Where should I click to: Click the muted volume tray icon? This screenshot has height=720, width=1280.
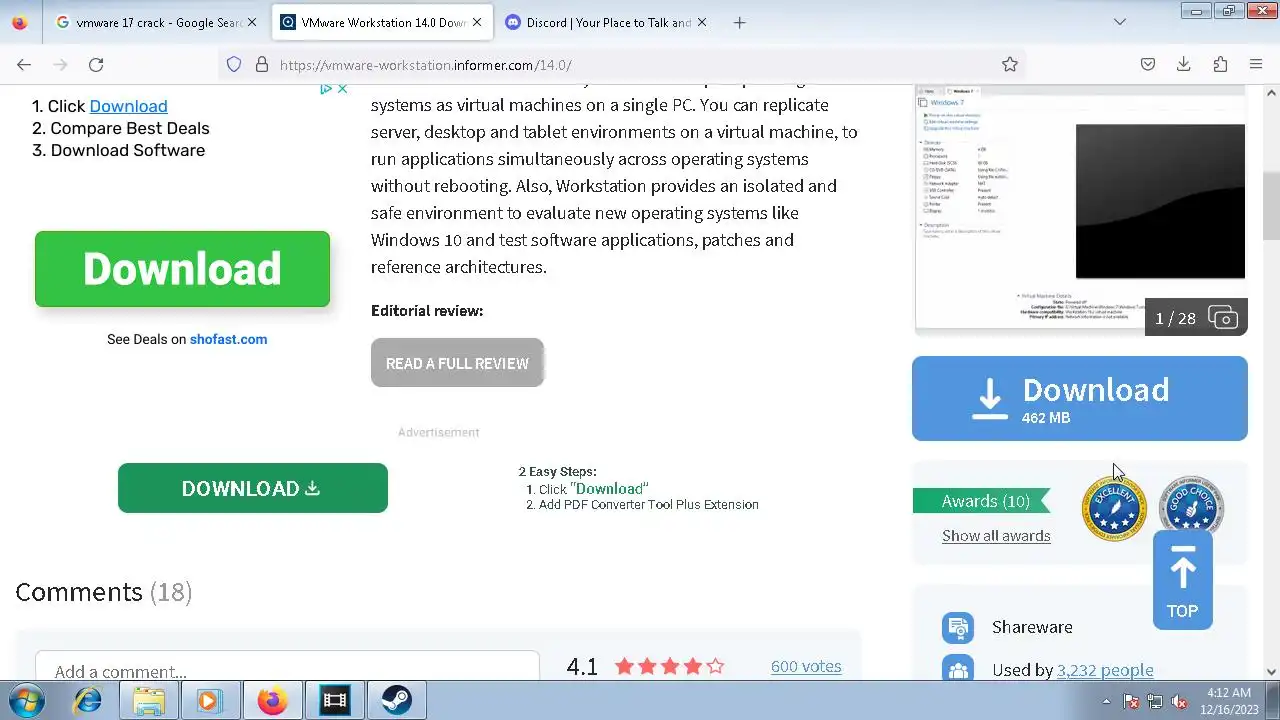tap(1179, 702)
